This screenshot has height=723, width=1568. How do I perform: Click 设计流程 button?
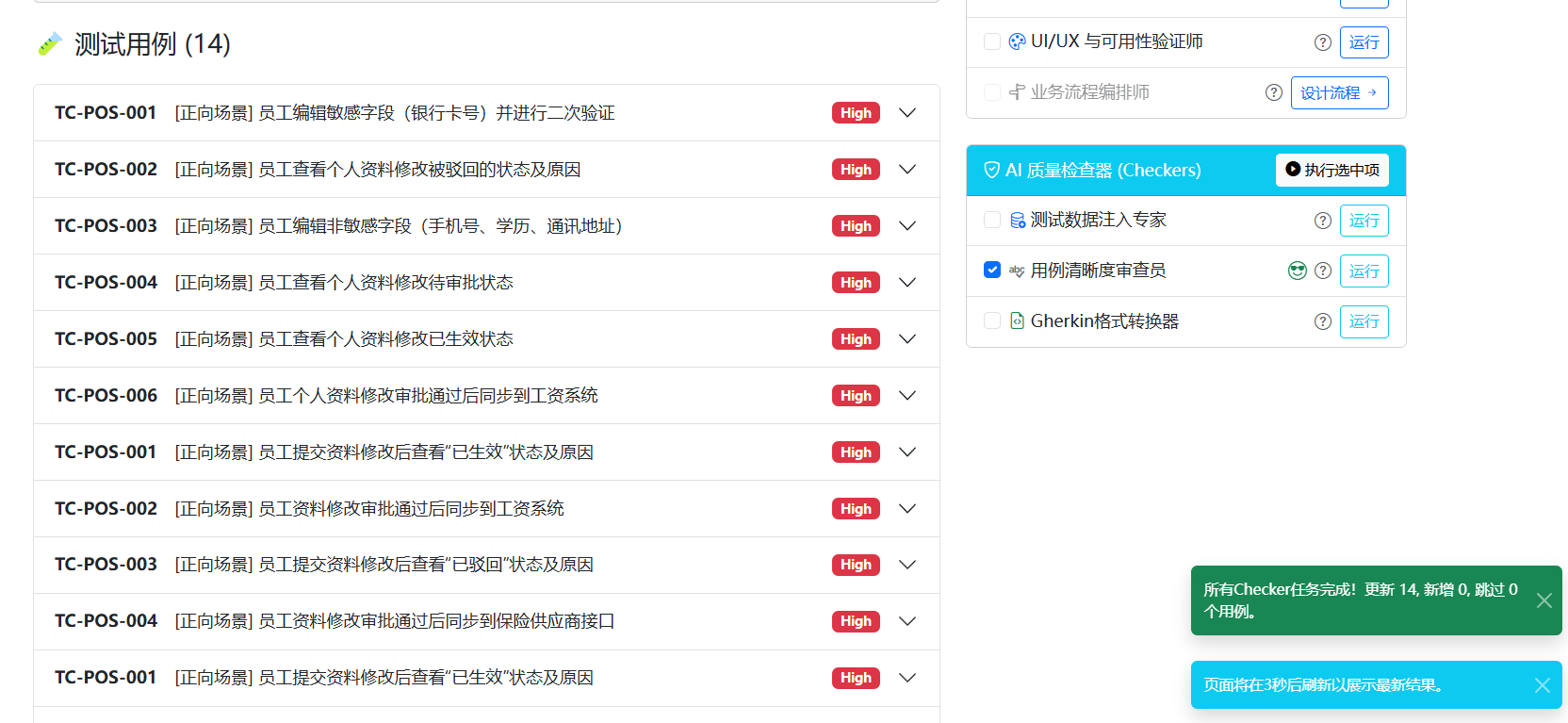coord(1339,92)
